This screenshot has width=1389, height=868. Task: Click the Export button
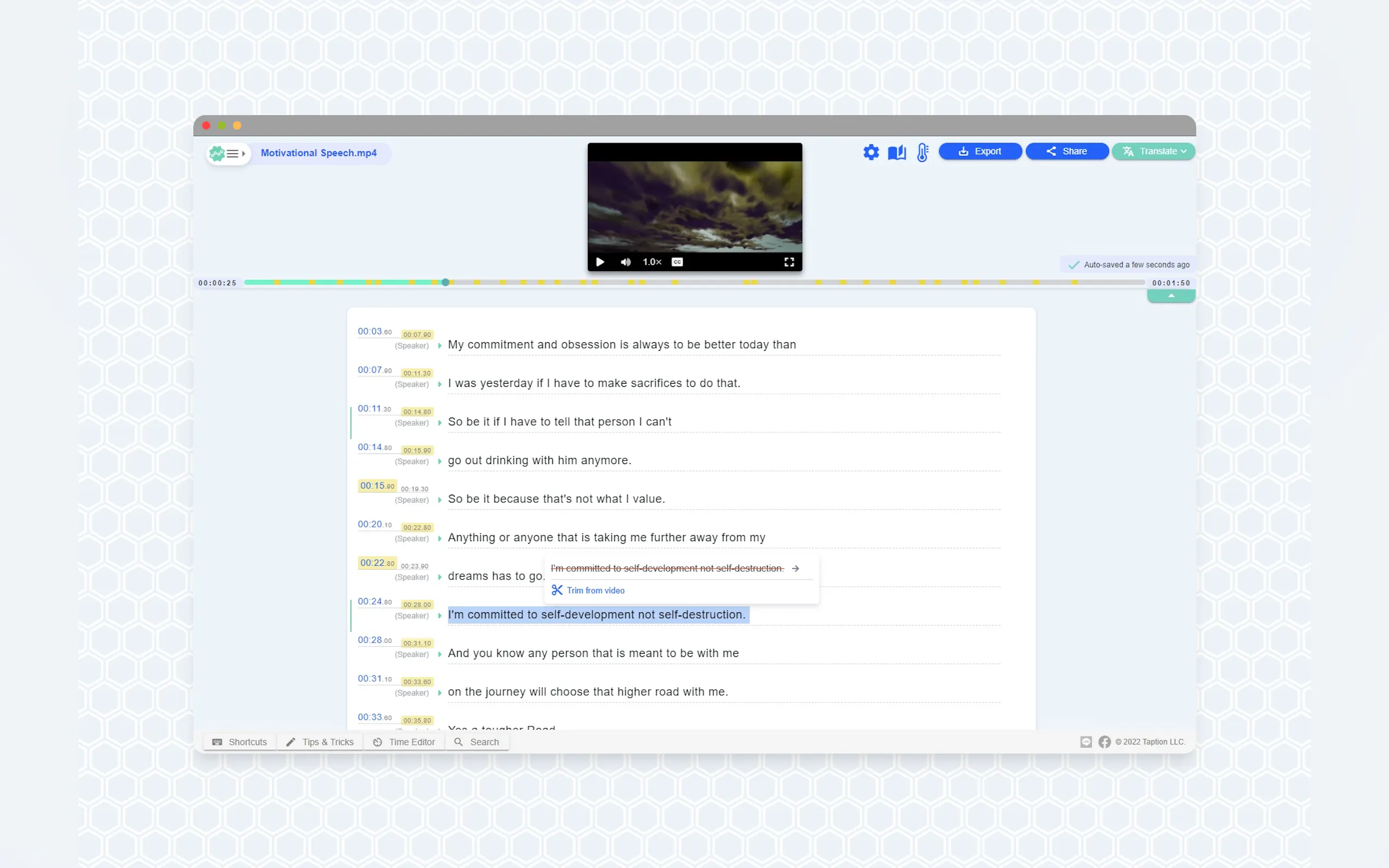point(979,151)
